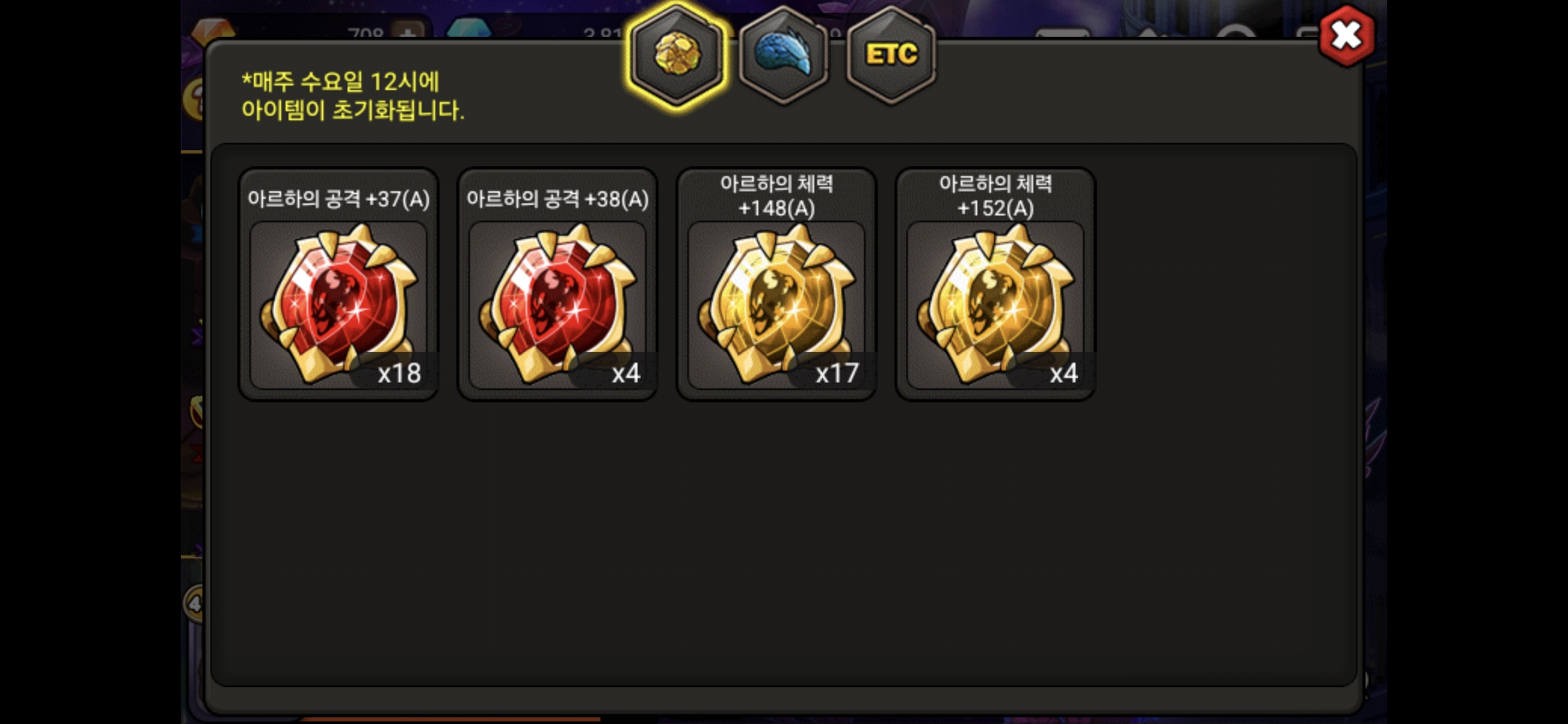Click the 아르하의 체력 +152(A) item title

tap(996, 195)
